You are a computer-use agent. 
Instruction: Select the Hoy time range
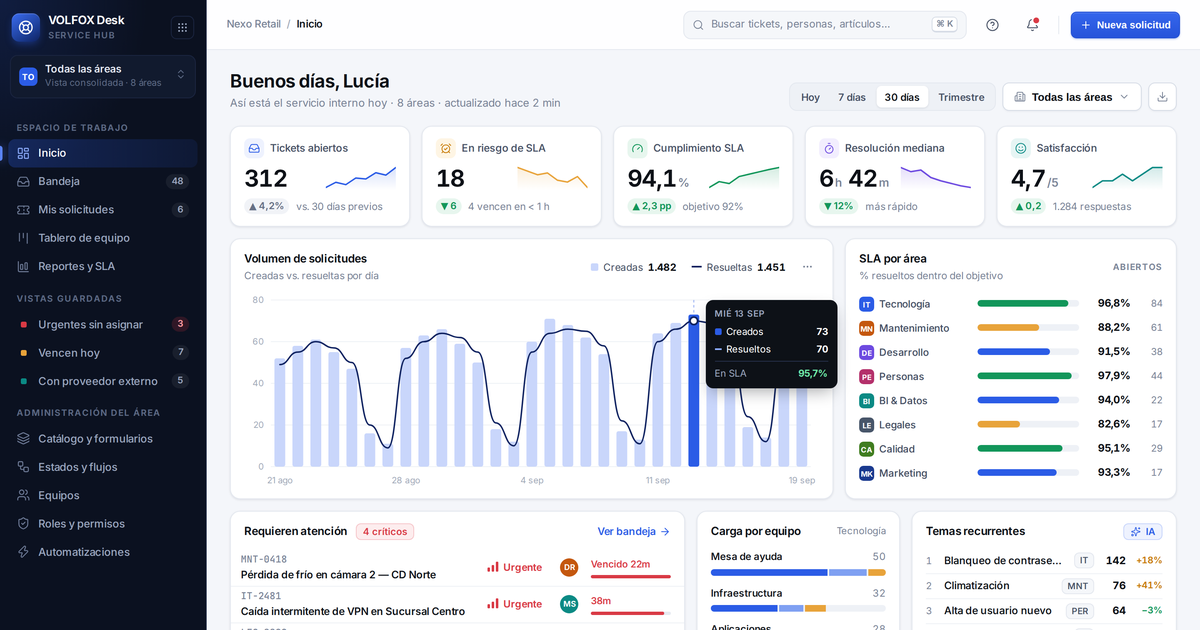click(x=810, y=97)
